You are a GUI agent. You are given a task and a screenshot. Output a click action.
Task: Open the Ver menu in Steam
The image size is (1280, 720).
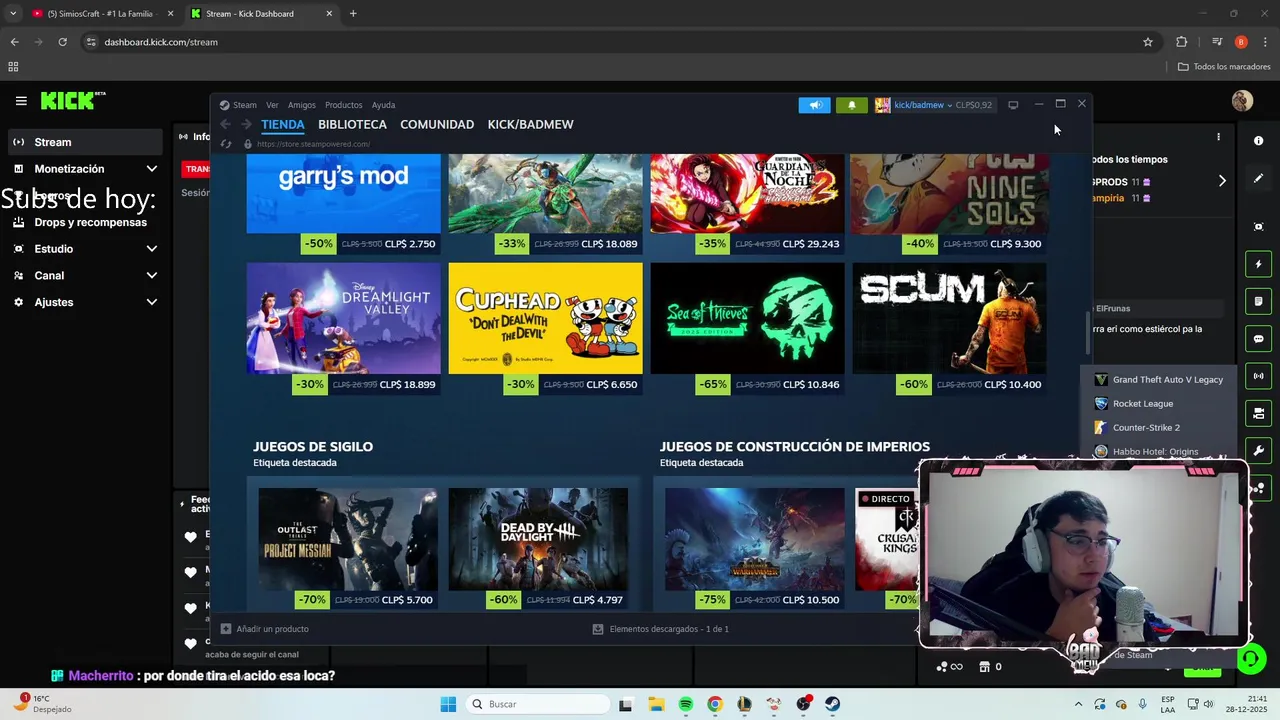tap(272, 105)
